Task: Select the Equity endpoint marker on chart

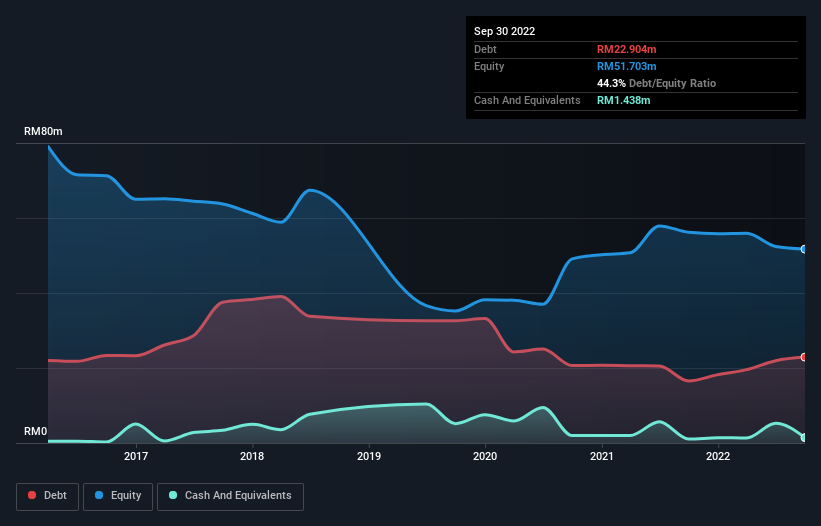Action: pyautogui.click(x=804, y=249)
